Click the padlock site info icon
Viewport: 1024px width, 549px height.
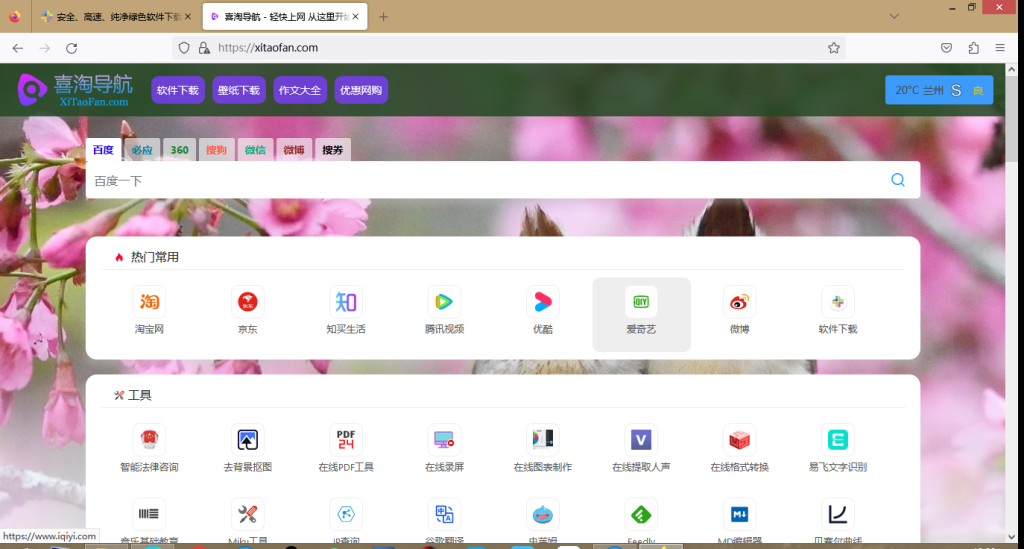(x=204, y=48)
